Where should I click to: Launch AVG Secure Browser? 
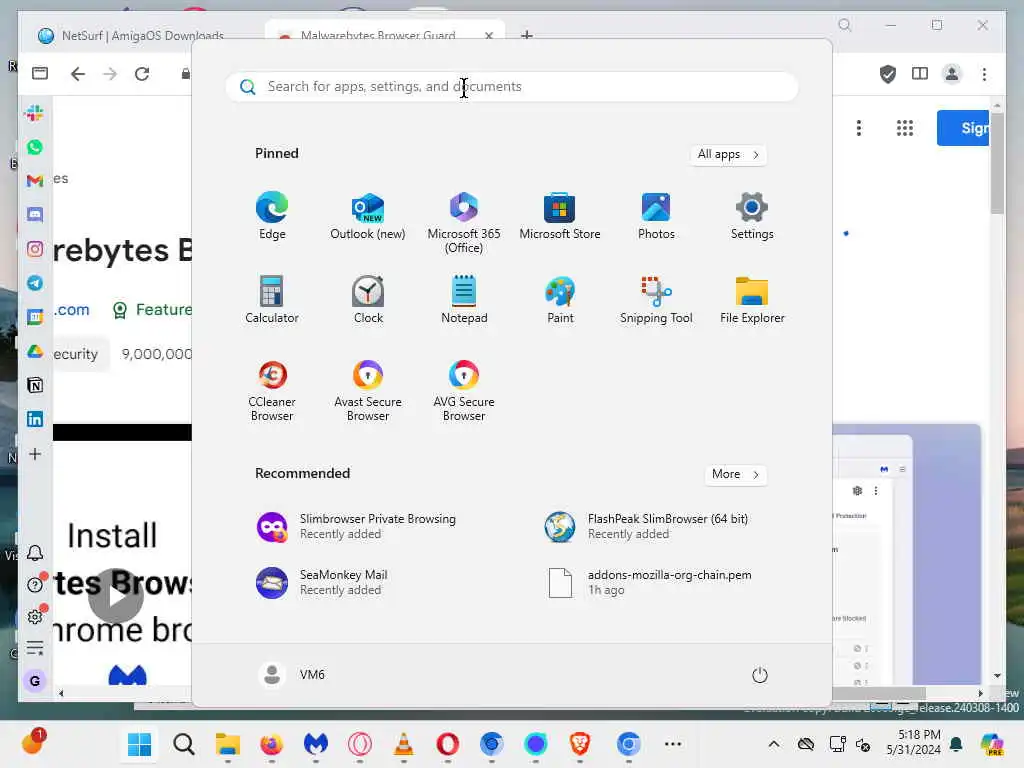point(464,391)
